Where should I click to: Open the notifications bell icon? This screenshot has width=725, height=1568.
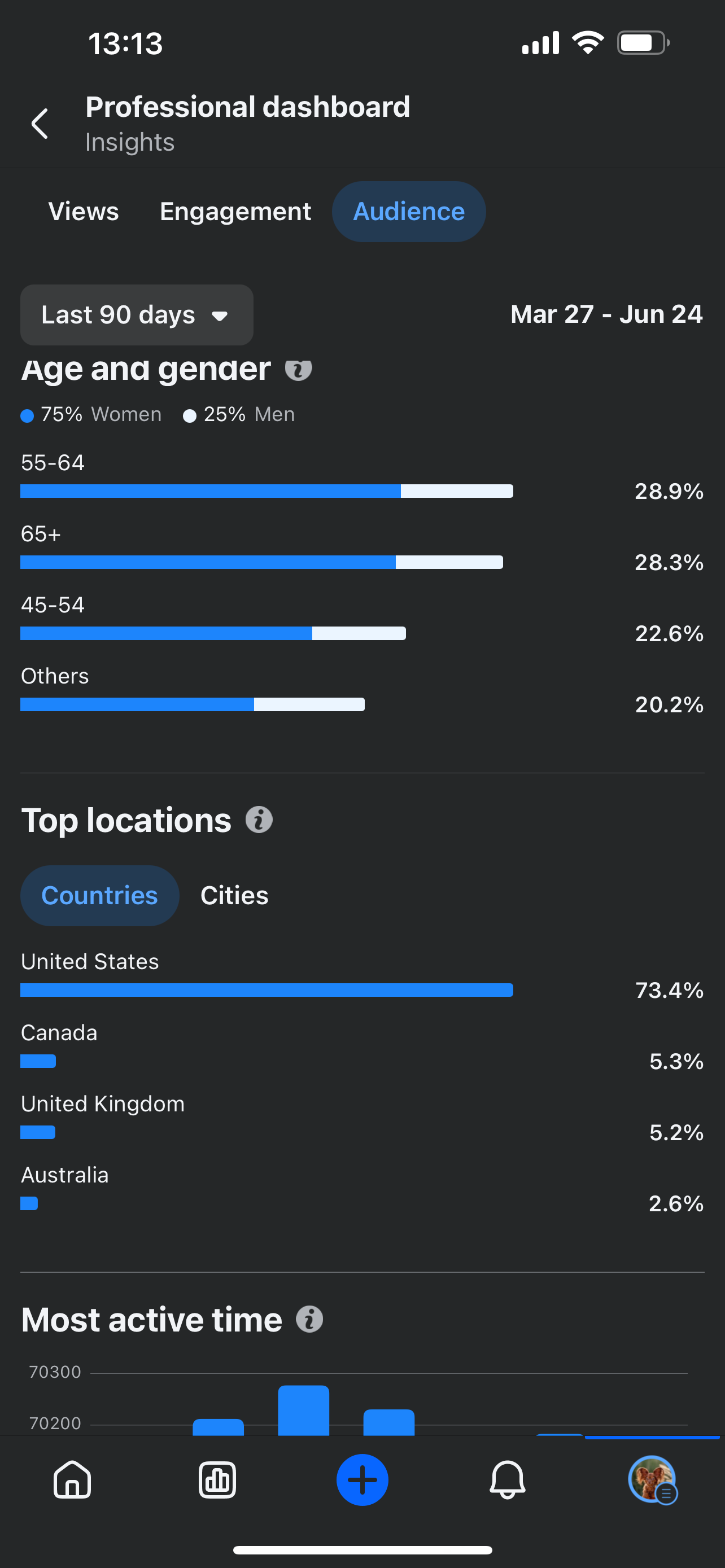[x=507, y=1479]
